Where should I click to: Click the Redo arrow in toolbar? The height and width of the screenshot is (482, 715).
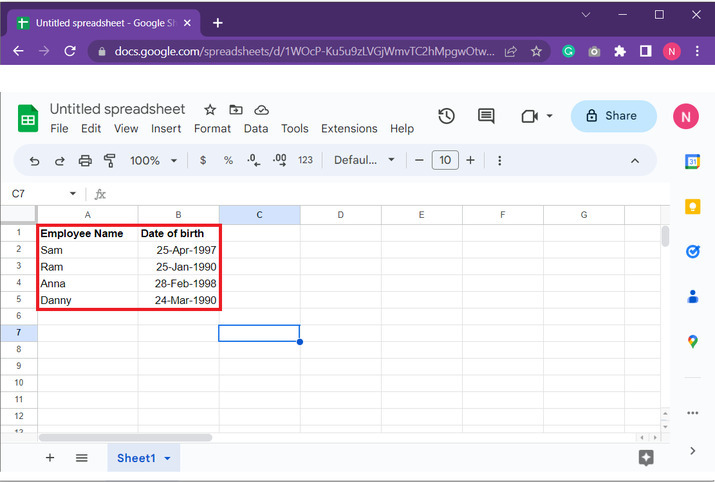[60, 161]
